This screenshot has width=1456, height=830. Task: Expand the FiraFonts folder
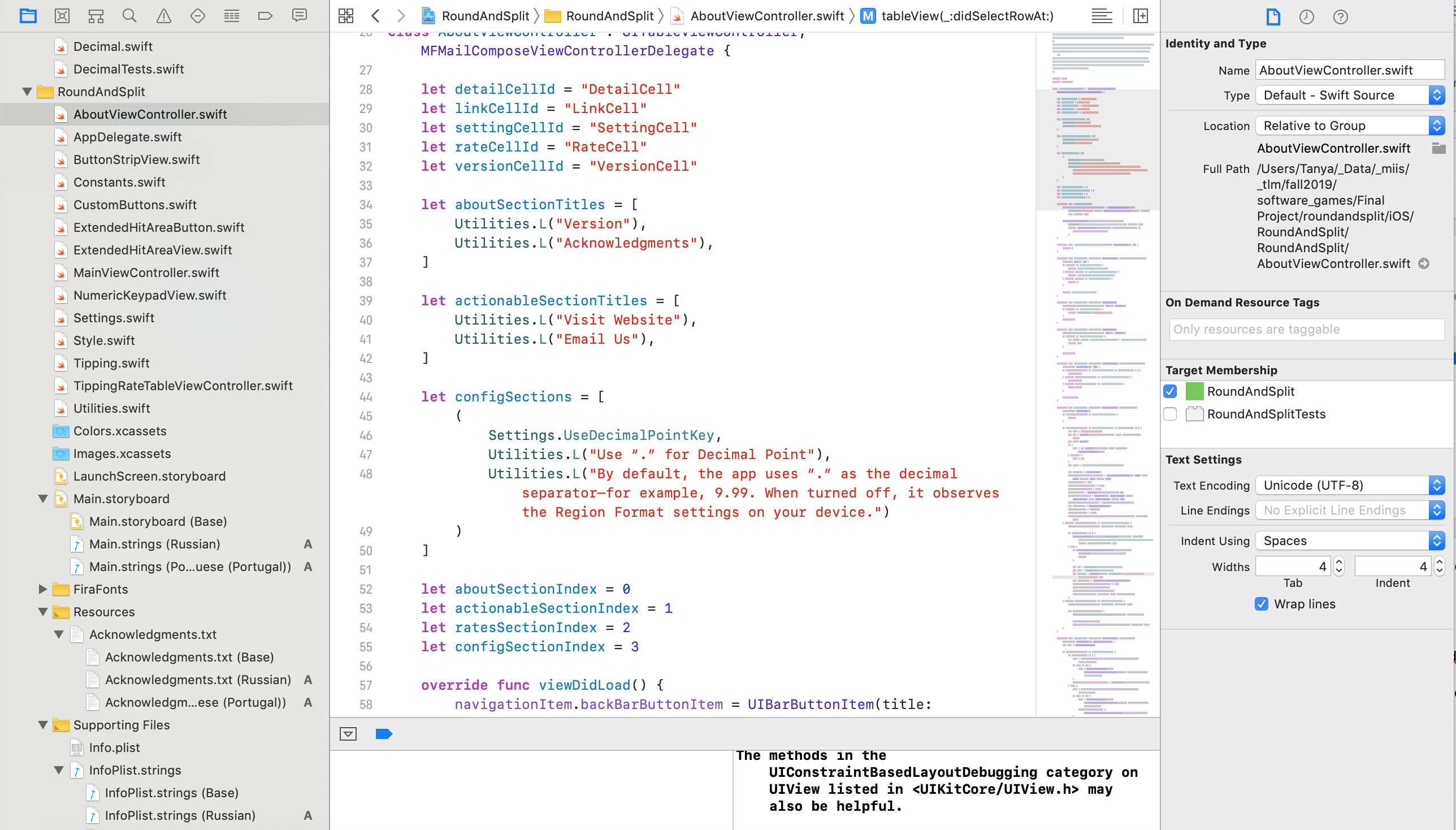point(43,589)
